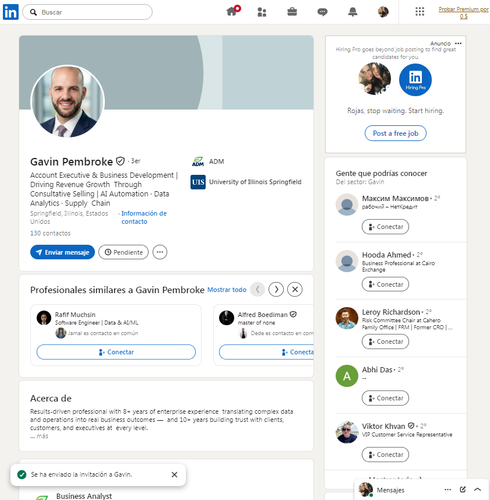Connect with Hooda Ahmed
The image size is (490, 500).
385,284
